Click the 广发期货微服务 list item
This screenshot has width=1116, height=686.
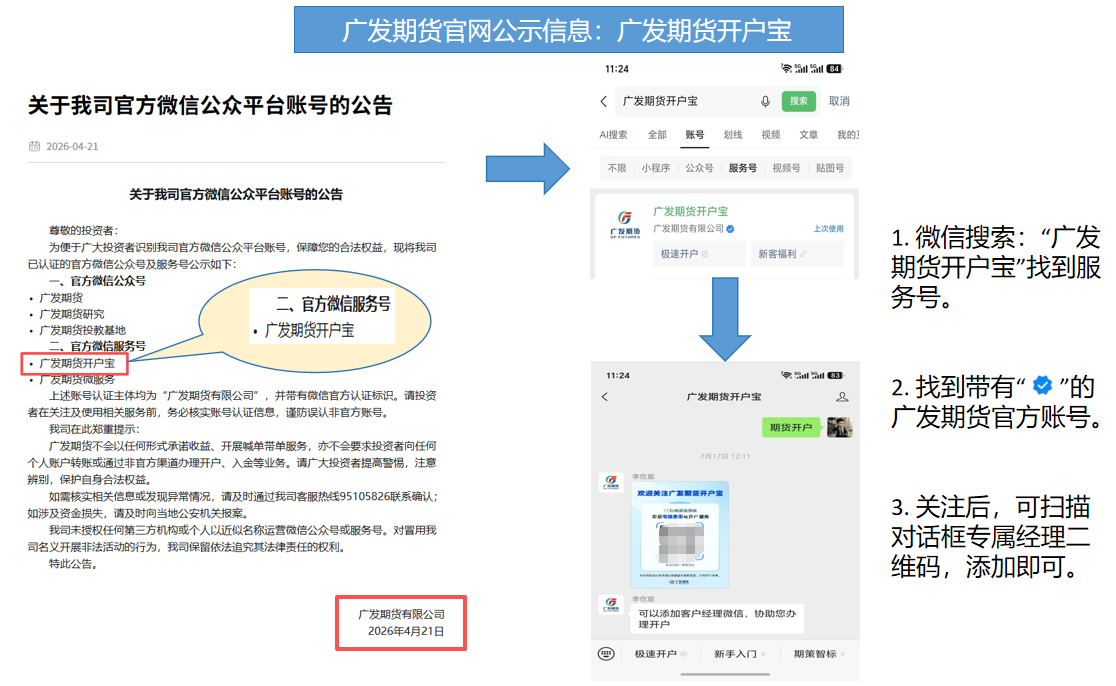tap(77, 379)
